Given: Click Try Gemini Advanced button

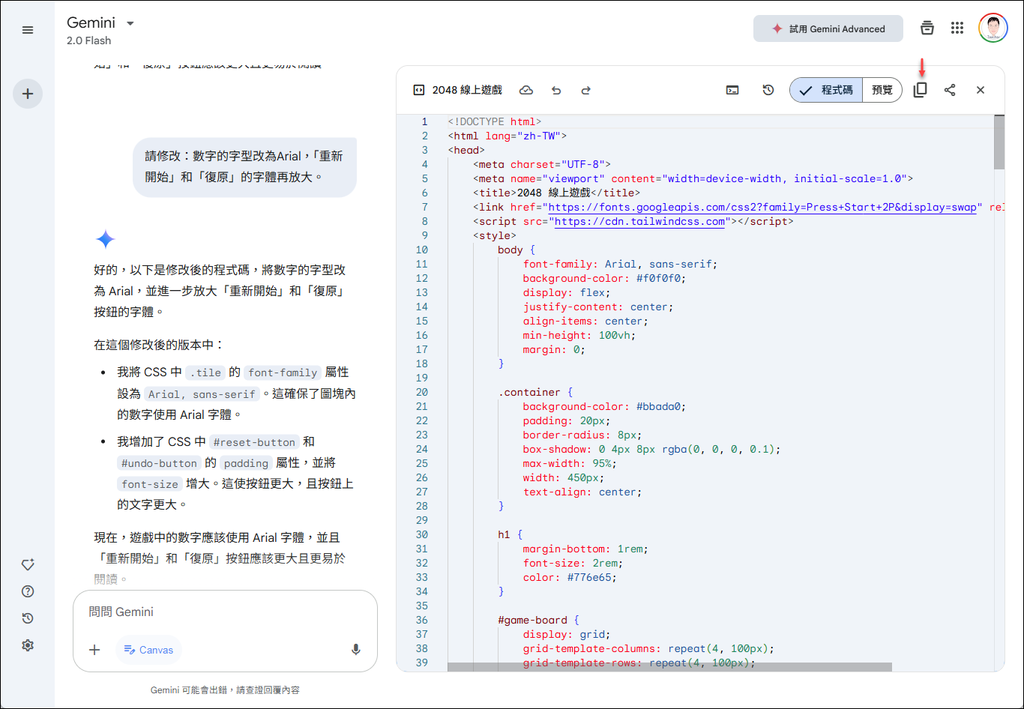Looking at the screenshot, I should click(827, 29).
